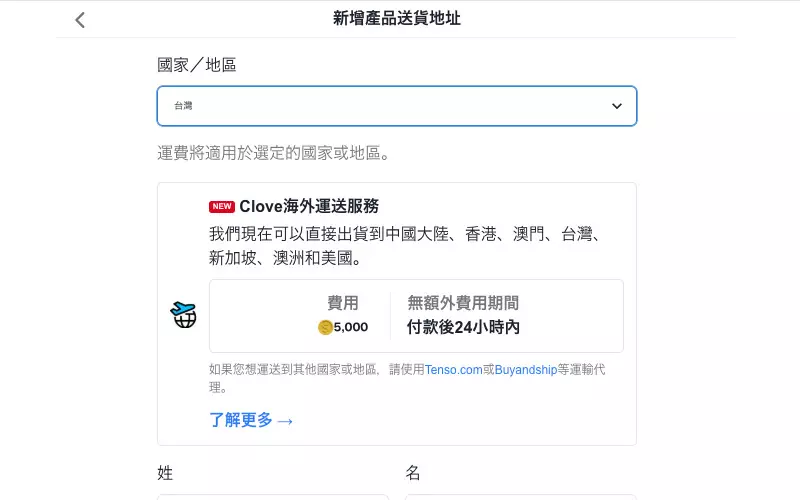The image size is (800, 500).
Task: Focus the 名 first name input field
Action: tap(521, 497)
